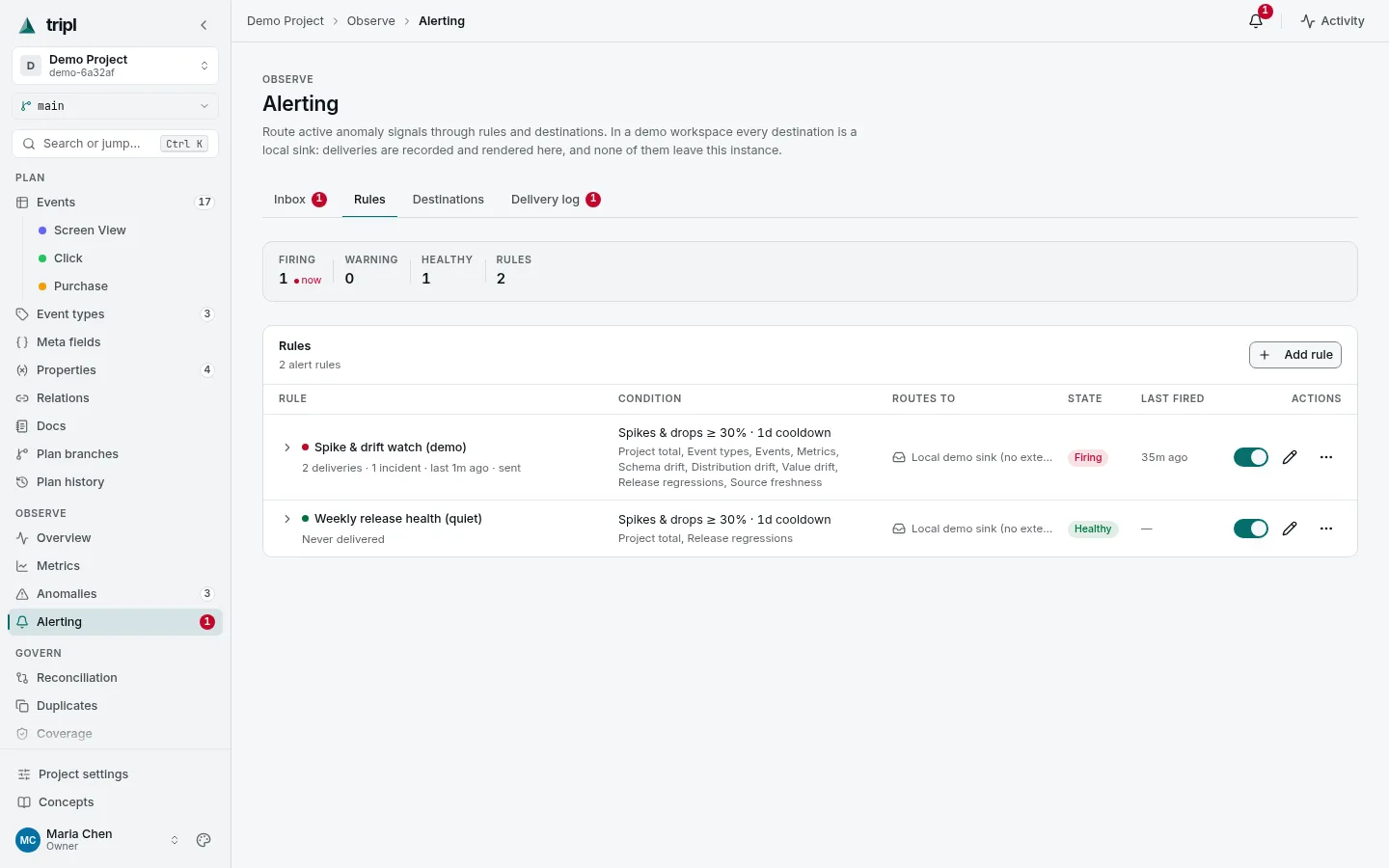The height and width of the screenshot is (868, 1389).
Task: Click the Firing state badge
Action: [x=1088, y=458]
